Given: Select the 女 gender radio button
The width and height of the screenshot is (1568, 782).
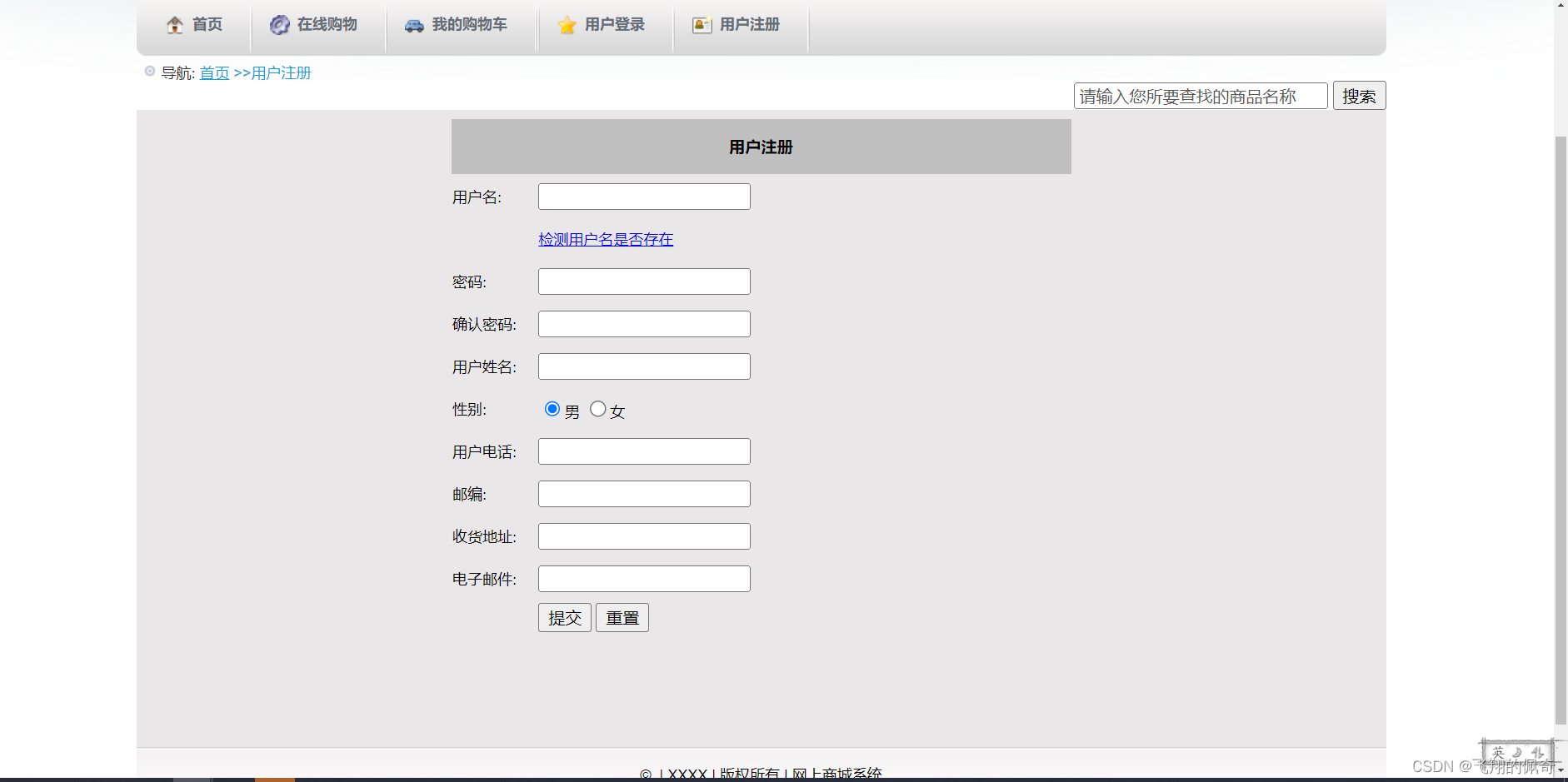Looking at the screenshot, I should point(598,408).
